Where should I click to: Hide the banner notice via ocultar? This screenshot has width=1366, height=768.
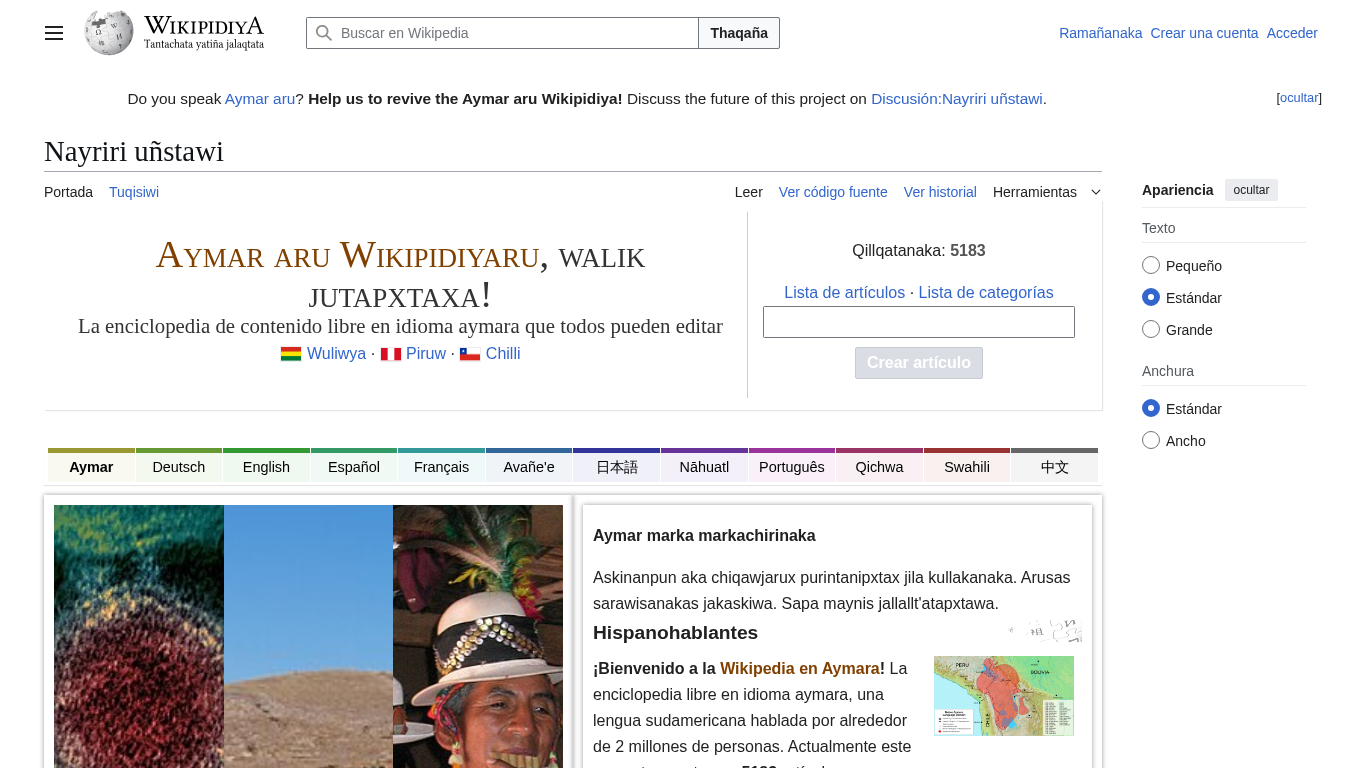(x=1299, y=98)
